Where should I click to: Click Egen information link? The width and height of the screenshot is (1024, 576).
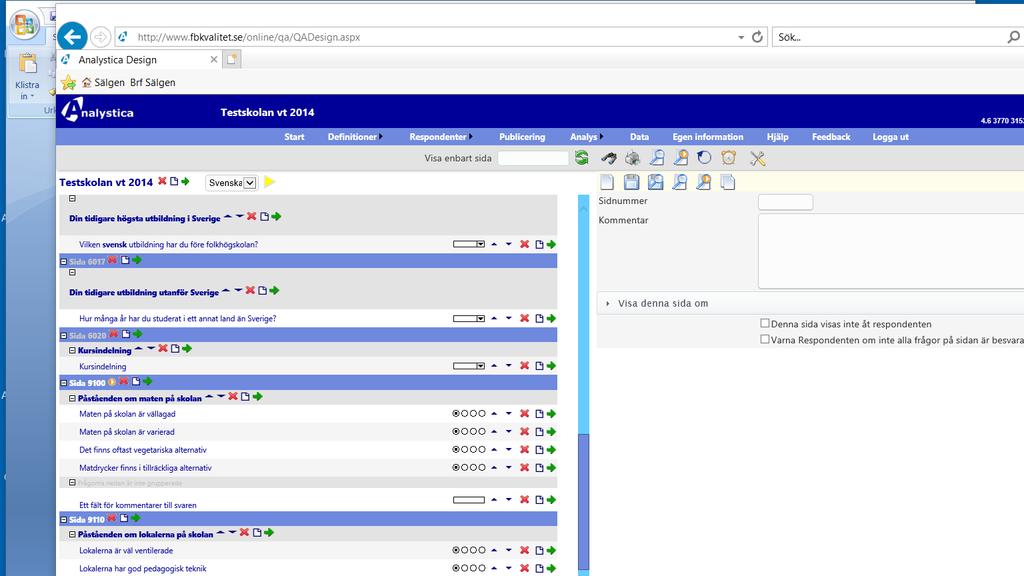[708, 136]
